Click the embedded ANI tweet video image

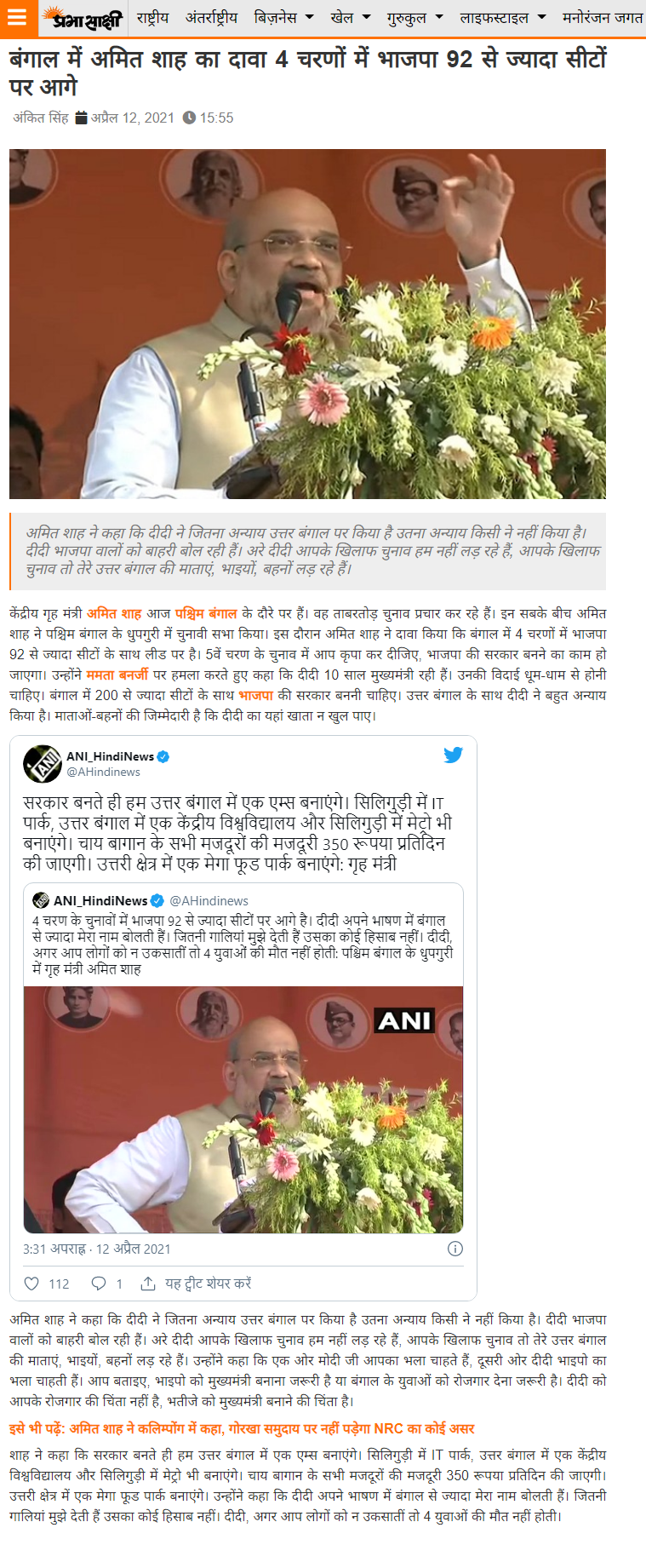pyautogui.click(x=243, y=1110)
